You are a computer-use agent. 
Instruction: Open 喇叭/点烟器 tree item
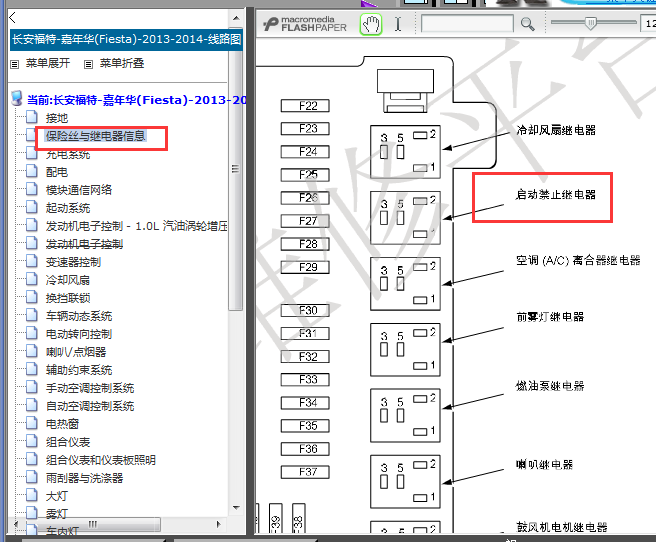point(76,352)
